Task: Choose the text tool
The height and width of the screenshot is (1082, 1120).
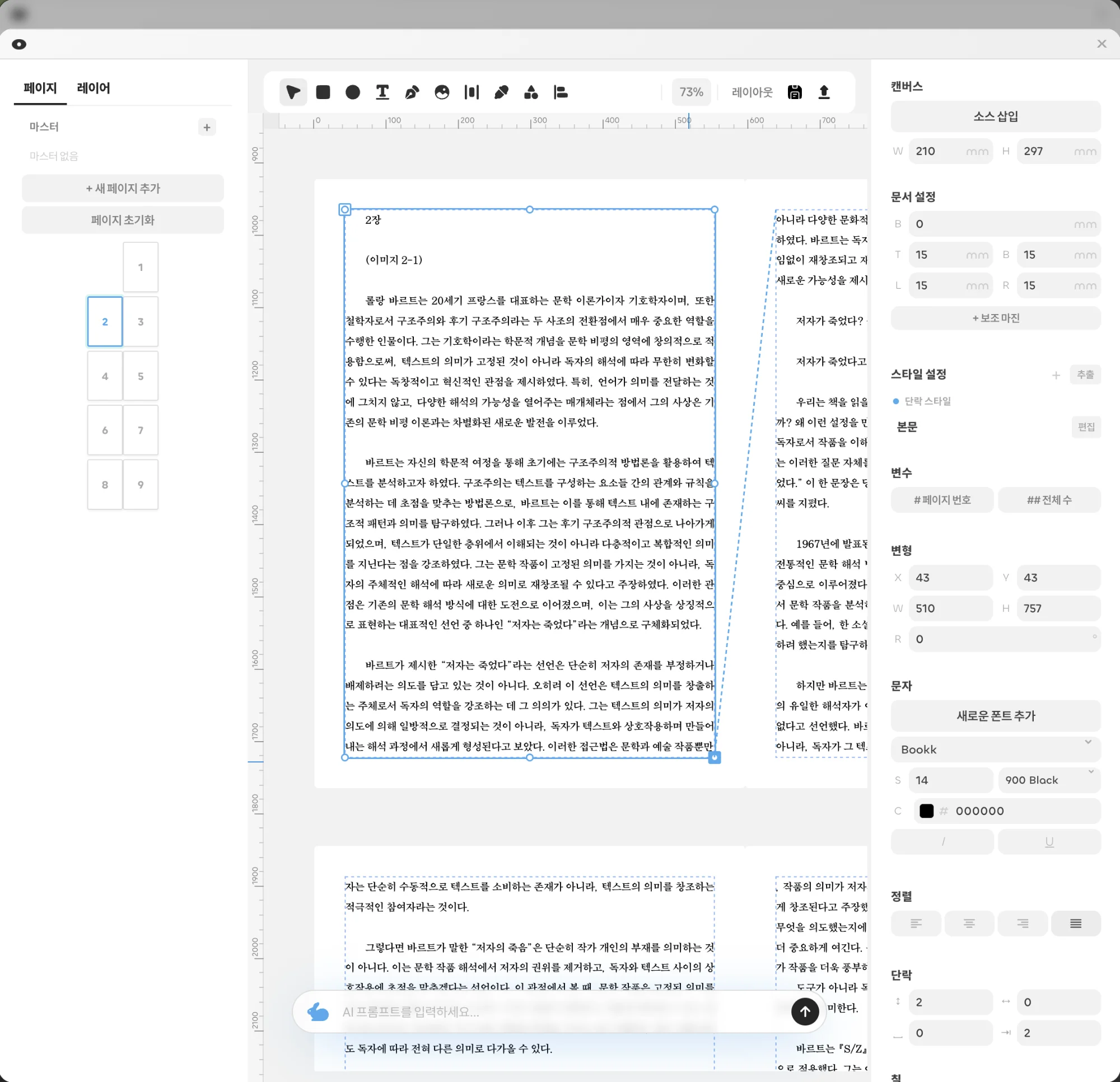Action: click(382, 92)
